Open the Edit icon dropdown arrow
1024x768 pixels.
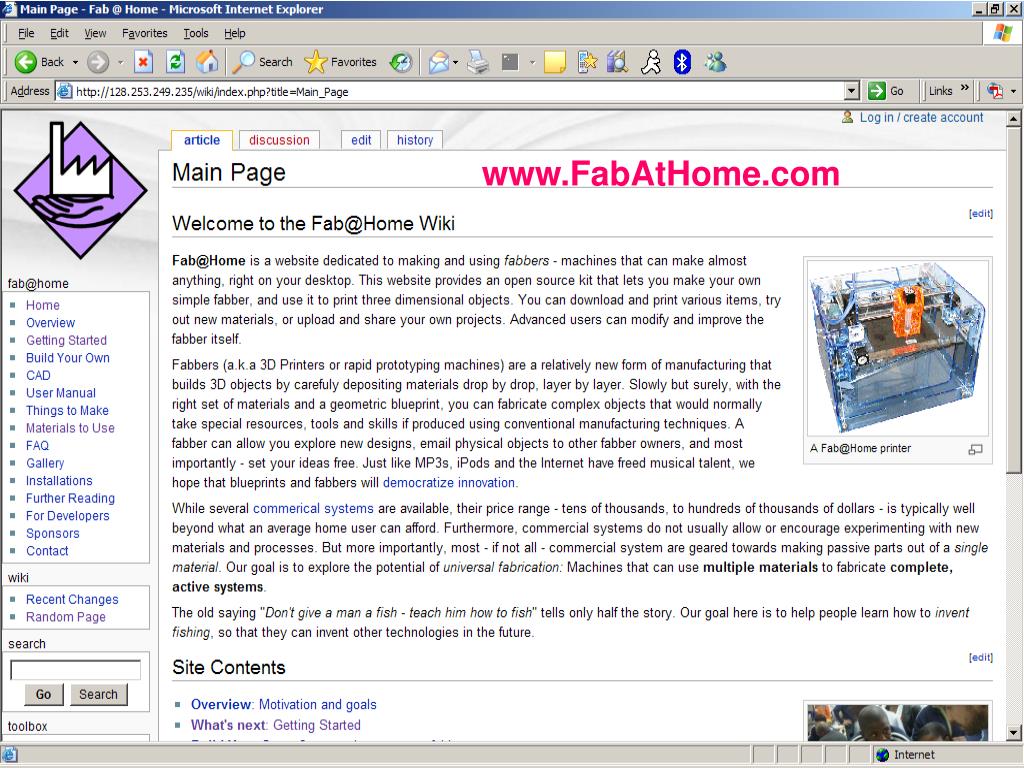532,63
